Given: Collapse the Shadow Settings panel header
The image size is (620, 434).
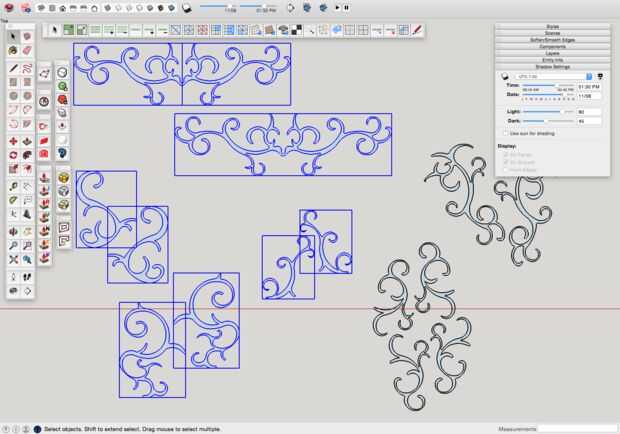Looking at the screenshot, I should (x=552, y=67).
